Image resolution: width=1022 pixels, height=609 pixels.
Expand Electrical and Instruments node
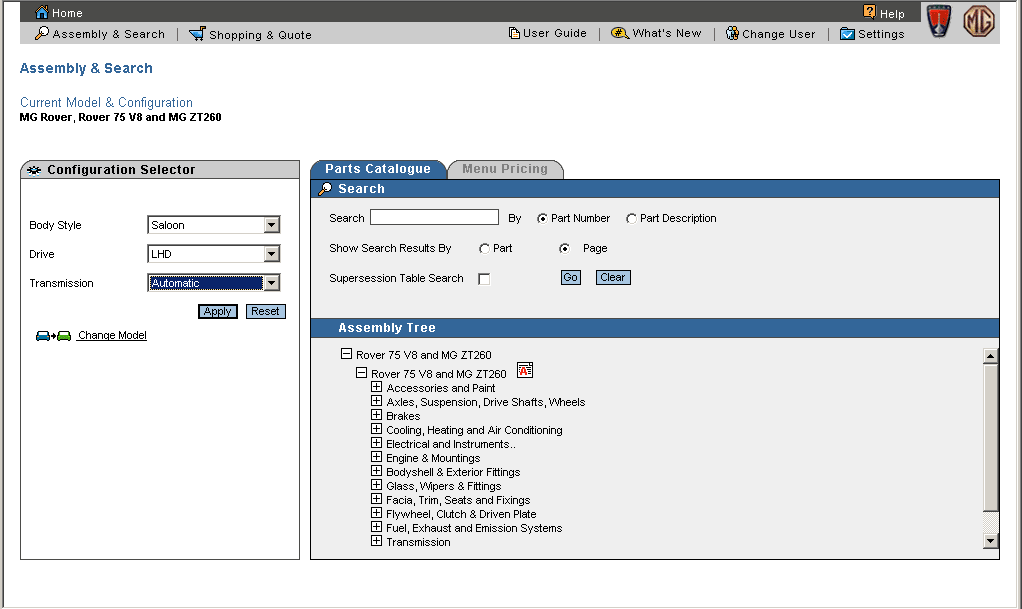click(x=376, y=443)
